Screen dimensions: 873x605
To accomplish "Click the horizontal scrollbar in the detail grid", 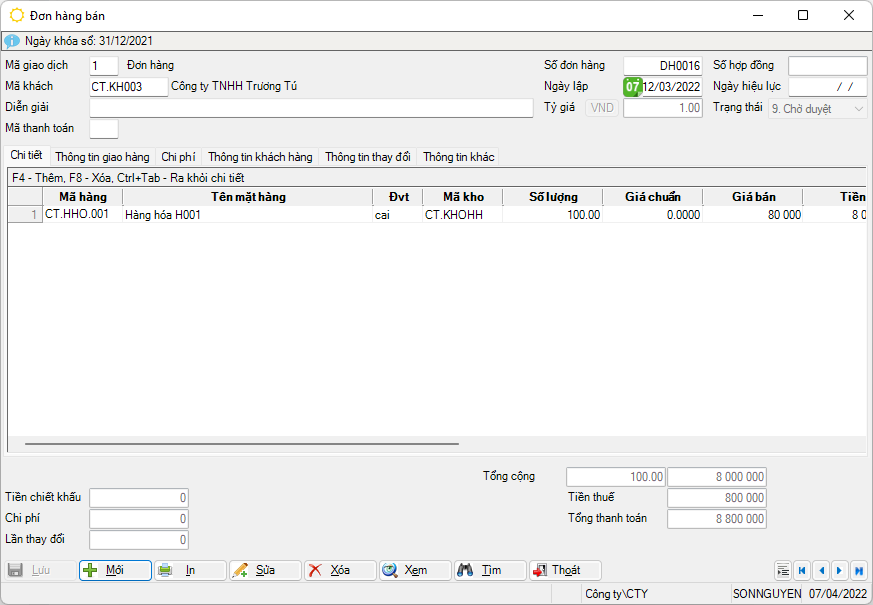I will pos(241,443).
